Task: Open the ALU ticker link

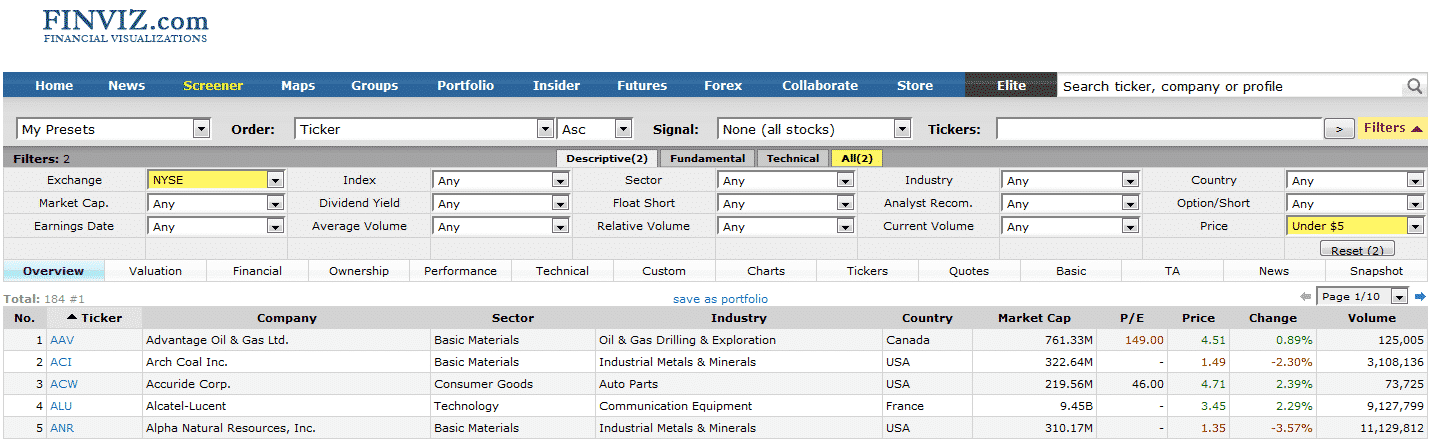Action: 61,406
